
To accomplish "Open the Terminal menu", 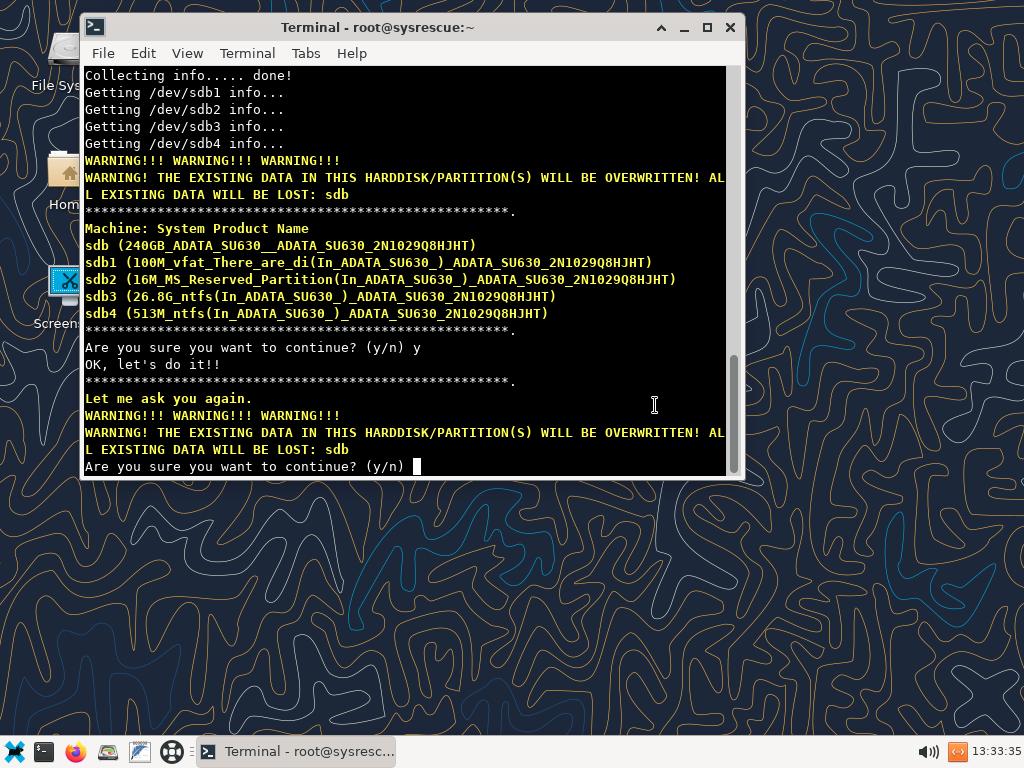I will (247, 53).
